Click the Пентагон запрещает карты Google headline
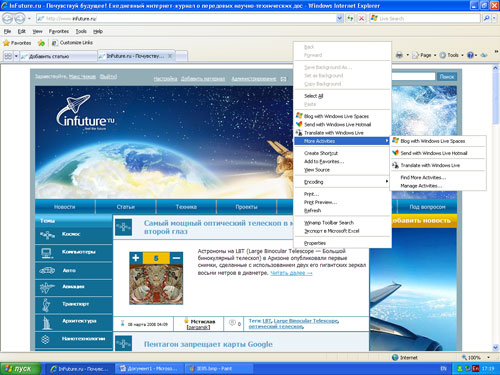 tap(208, 344)
